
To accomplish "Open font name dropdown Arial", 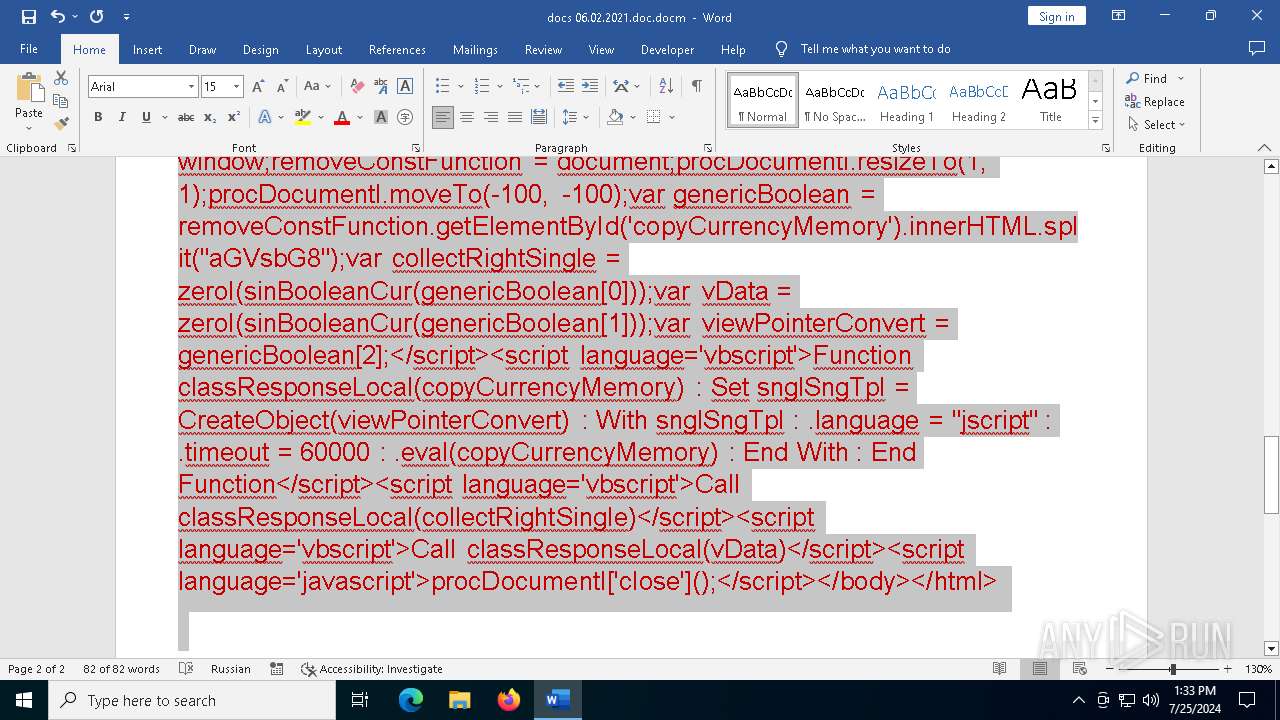I will click(191, 87).
